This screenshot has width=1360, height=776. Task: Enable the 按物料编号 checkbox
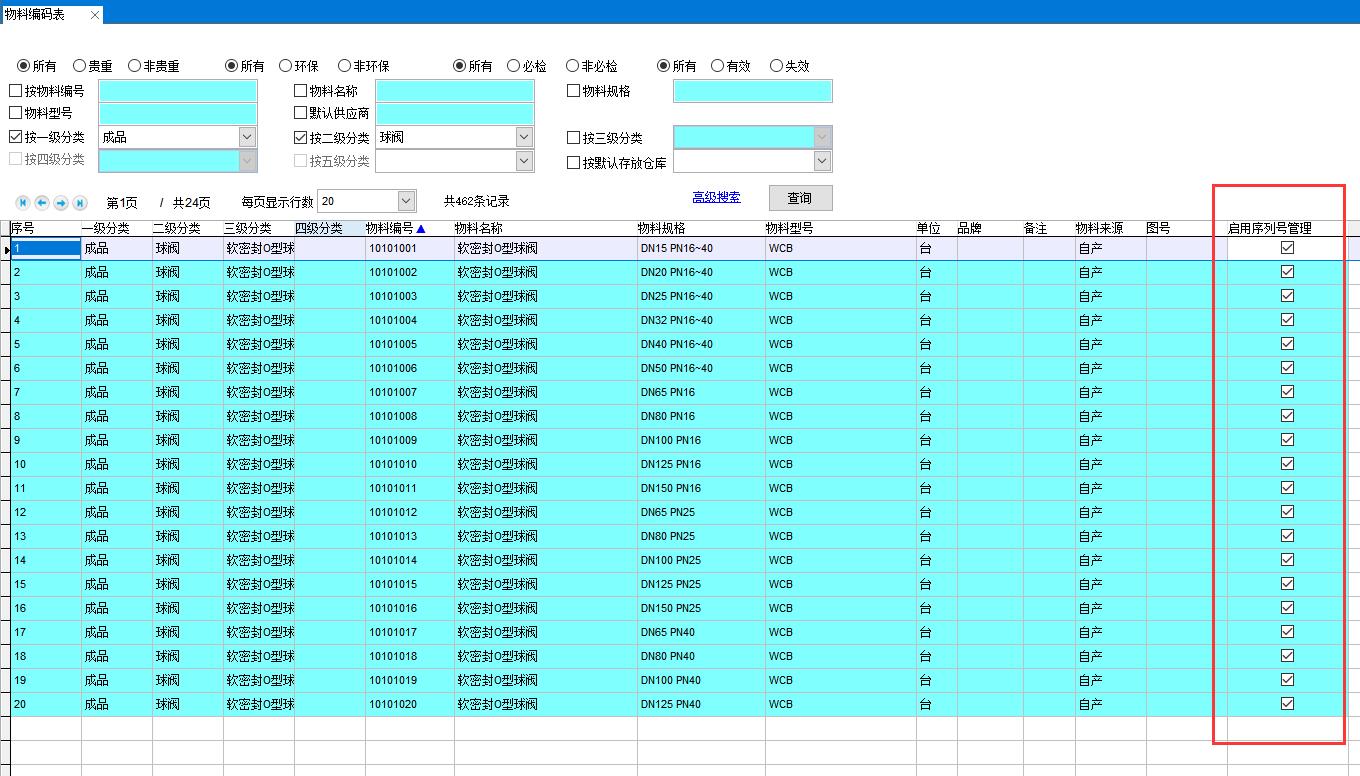coord(16,91)
